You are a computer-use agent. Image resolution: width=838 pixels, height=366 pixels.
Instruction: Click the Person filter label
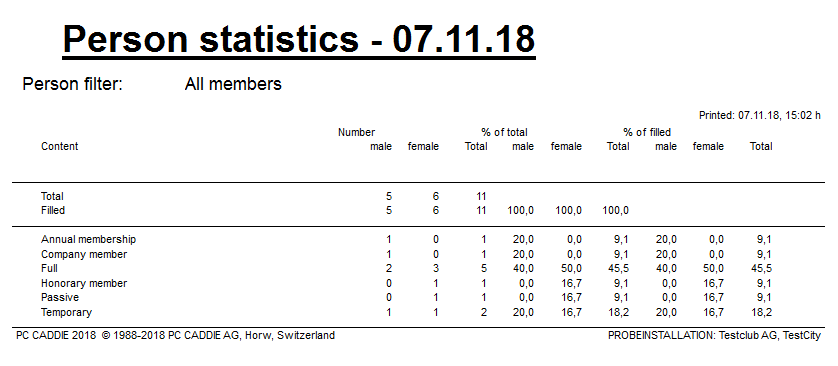tap(73, 84)
